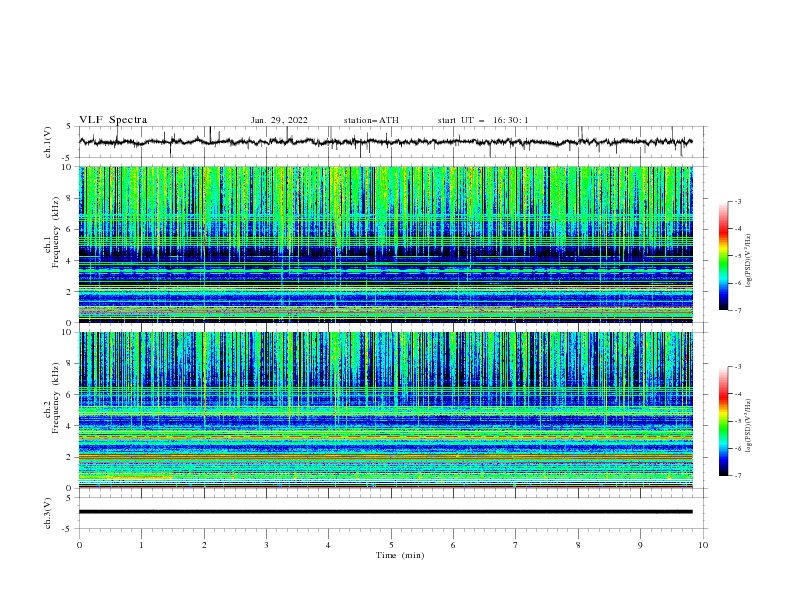Click the "station=ATH" header label
Screen dimensions: 792x612
[x=371, y=120]
